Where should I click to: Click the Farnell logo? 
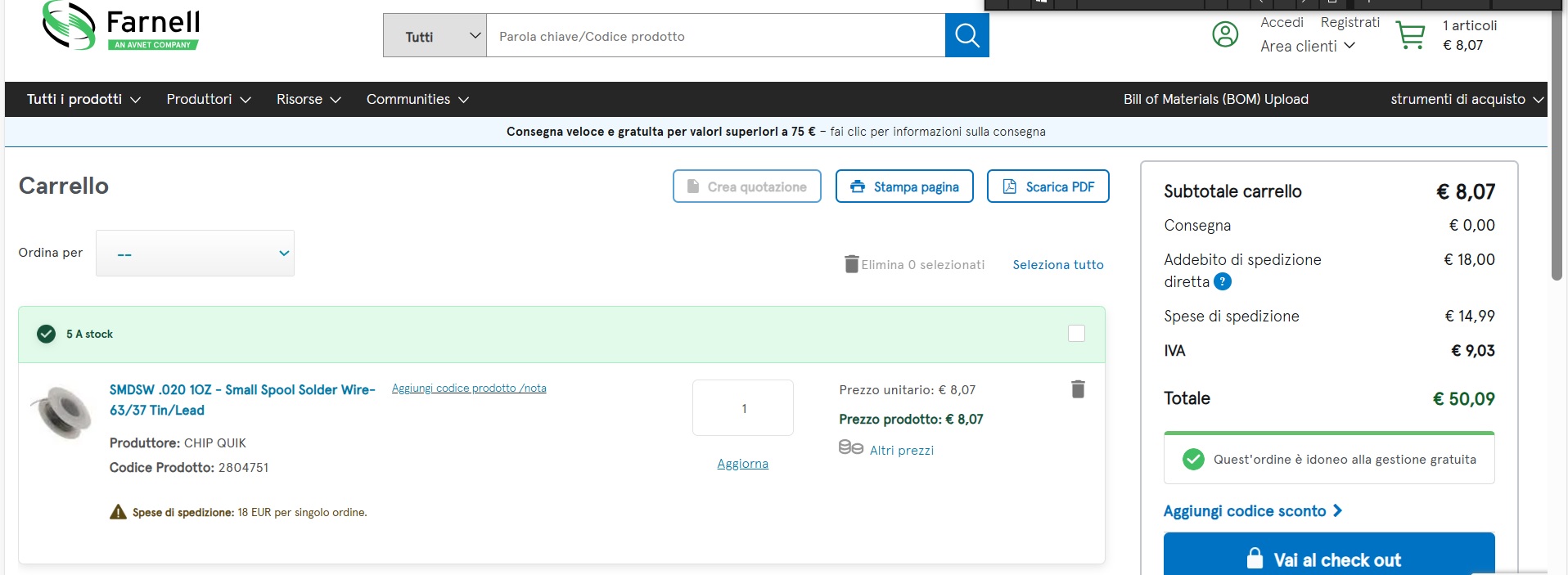pyautogui.click(x=121, y=26)
